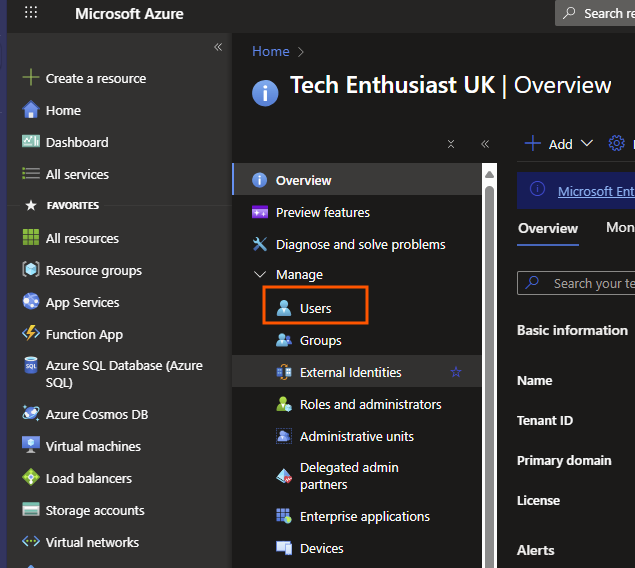Click the Microsoft Azure title
635x568 pixels.
129,14
